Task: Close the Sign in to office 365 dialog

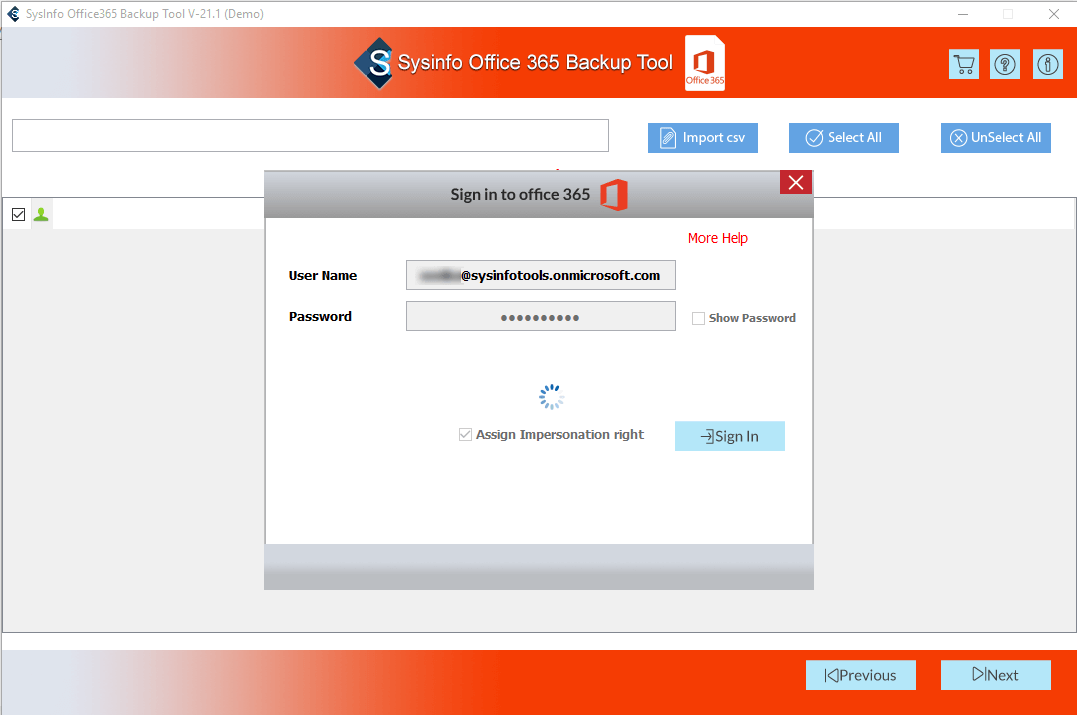Action: pyautogui.click(x=795, y=183)
